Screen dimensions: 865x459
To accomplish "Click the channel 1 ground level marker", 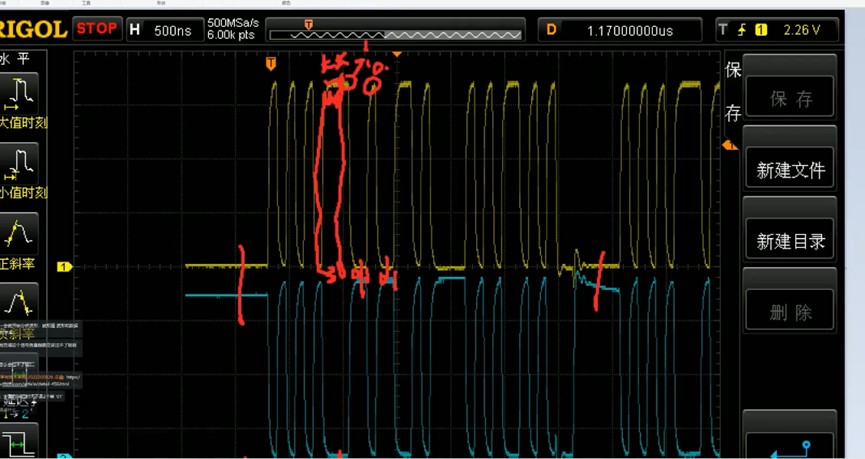I will point(64,267).
